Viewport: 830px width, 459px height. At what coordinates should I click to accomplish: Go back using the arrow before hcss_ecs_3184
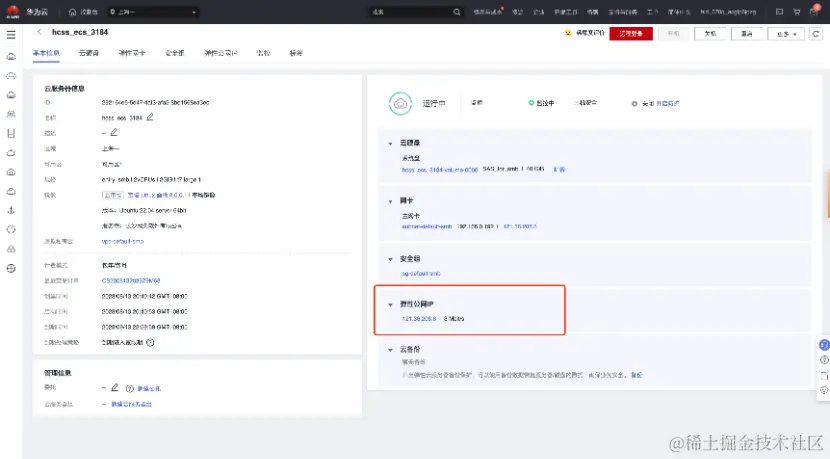click(39, 32)
